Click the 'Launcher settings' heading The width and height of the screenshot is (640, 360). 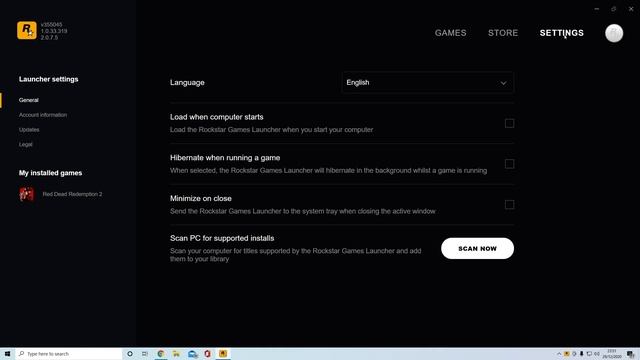(49, 79)
